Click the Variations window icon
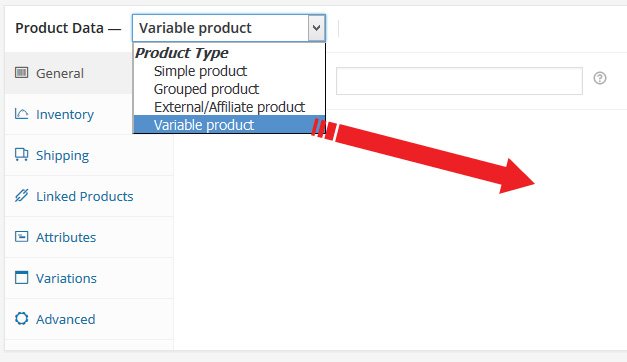The height and width of the screenshot is (362, 627). tap(21, 278)
